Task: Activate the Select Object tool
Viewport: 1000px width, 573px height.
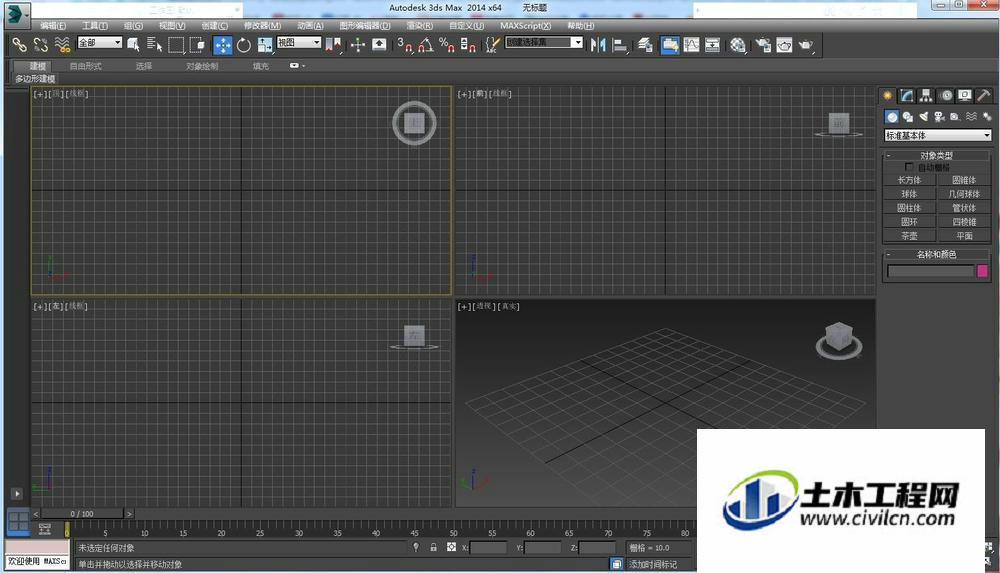Action: click(x=133, y=45)
